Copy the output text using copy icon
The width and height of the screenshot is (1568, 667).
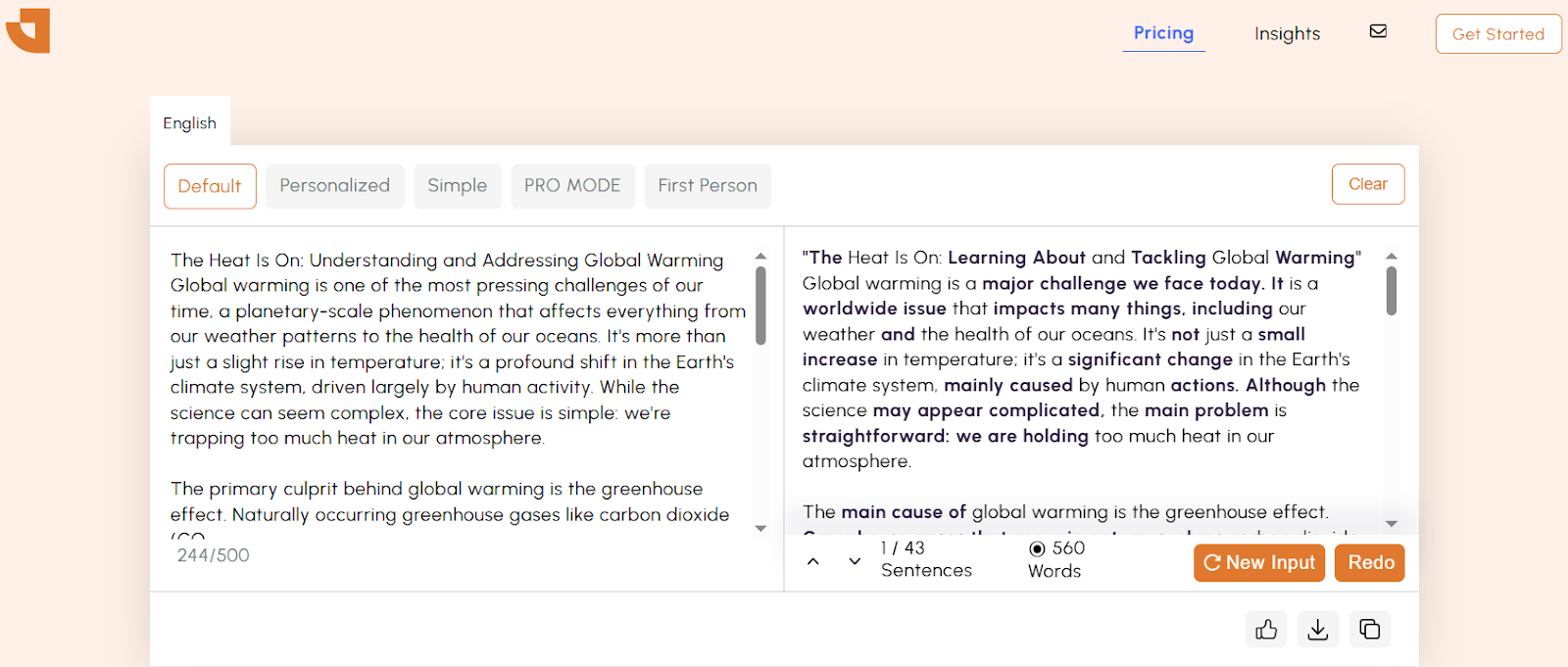point(1370,629)
